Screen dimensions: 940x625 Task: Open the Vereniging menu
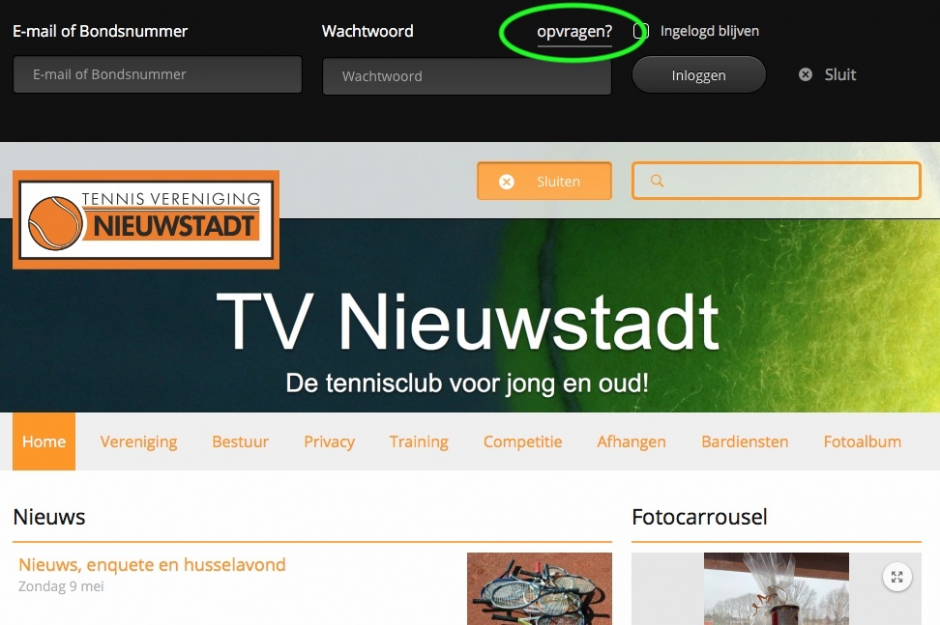pyautogui.click(x=139, y=441)
